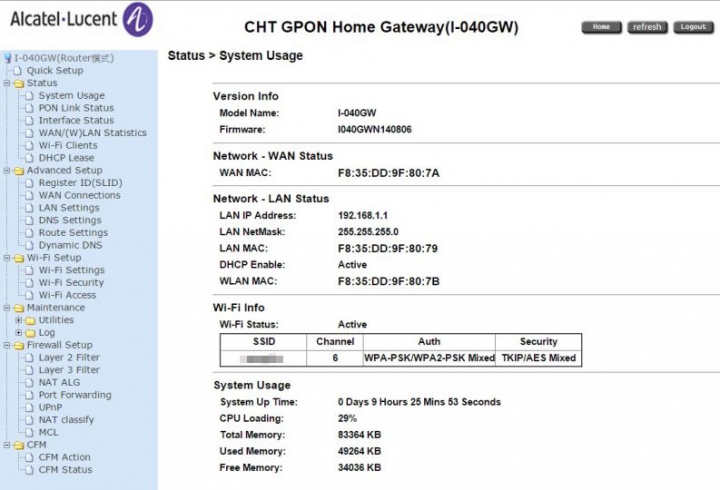Click the Firewall Setup folder icon
Viewport: 720px width, 490px height.
pos(19,345)
